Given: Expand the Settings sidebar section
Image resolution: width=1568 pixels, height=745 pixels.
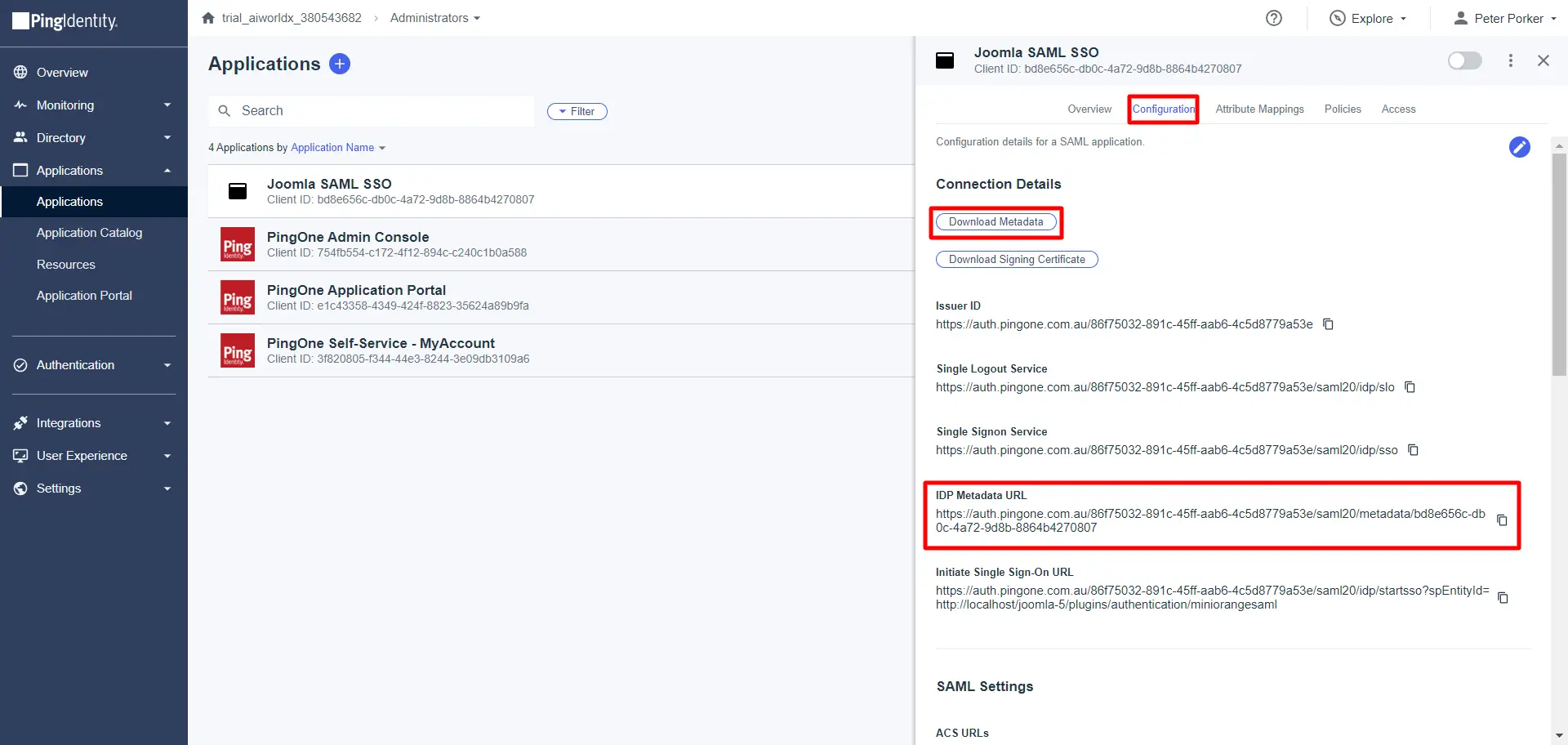Looking at the screenshot, I should (167, 488).
